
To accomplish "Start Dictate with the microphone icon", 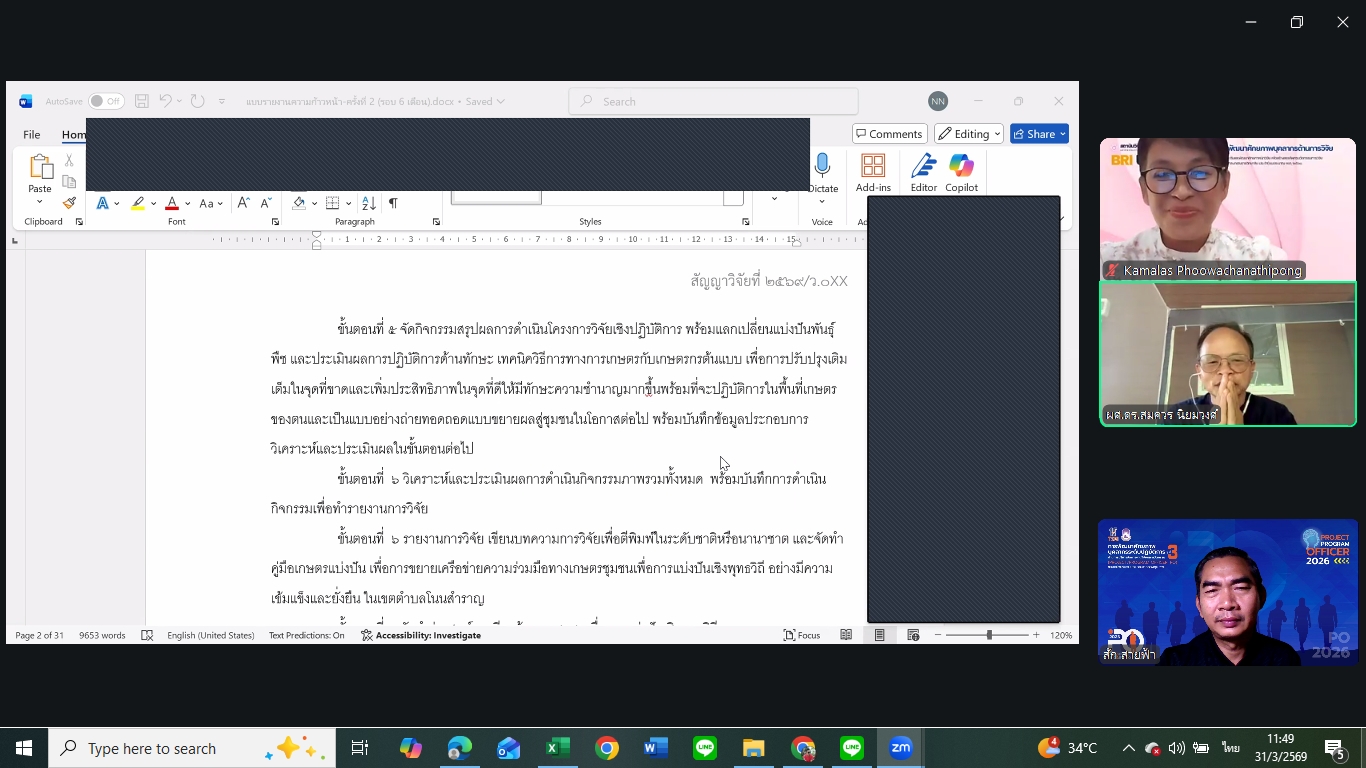I will [823, 172].
